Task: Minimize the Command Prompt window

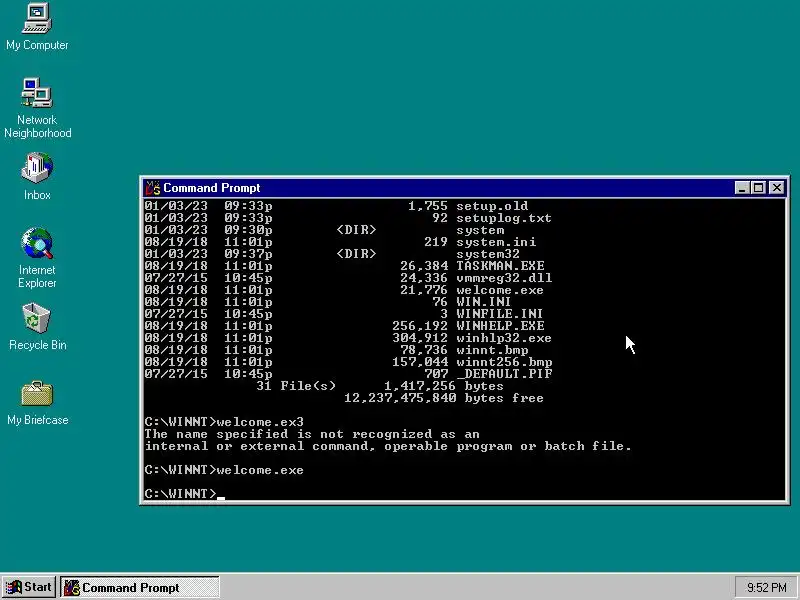Action: [742, 188]
